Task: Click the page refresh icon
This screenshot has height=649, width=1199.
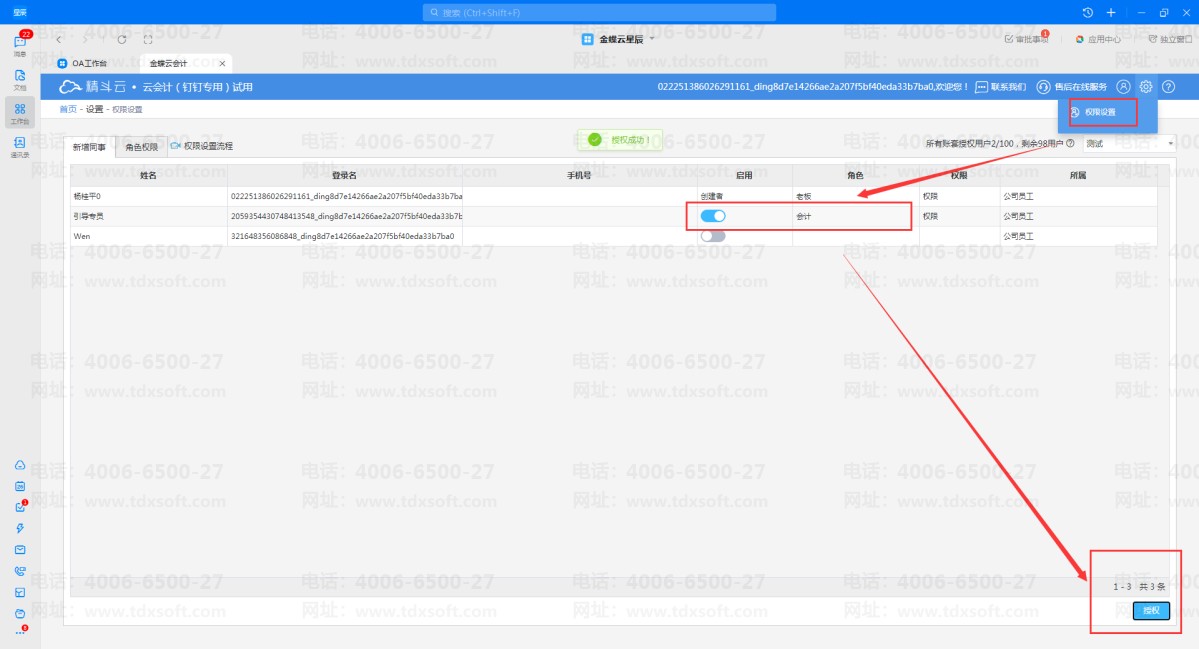Action: click(x=122, y=39)
